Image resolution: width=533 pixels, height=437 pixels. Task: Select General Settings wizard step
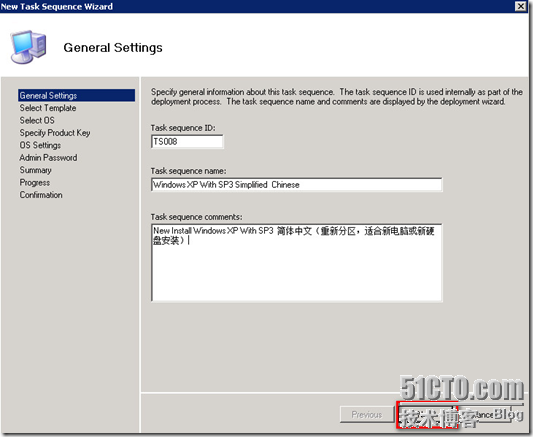tap(76, 95)
